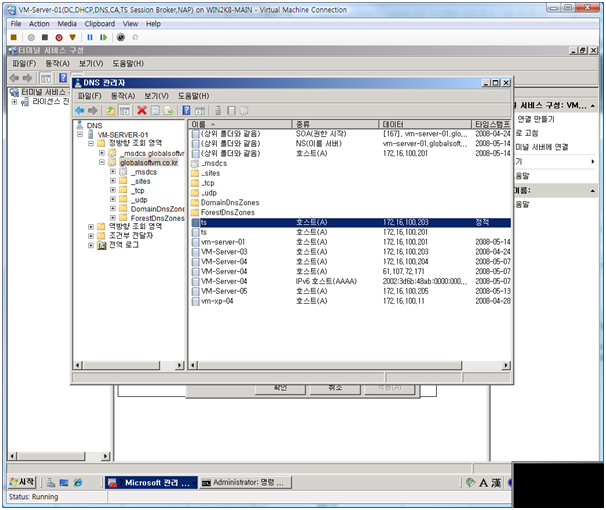The height and width of the screenshot is (510, 606).
Task: Sort by the 종류 column header
Action: click(x=335, y=124)
